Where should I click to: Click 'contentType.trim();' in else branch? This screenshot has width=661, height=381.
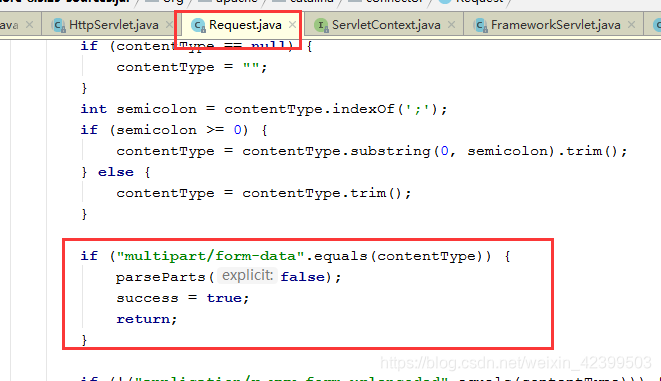[327, 193]
